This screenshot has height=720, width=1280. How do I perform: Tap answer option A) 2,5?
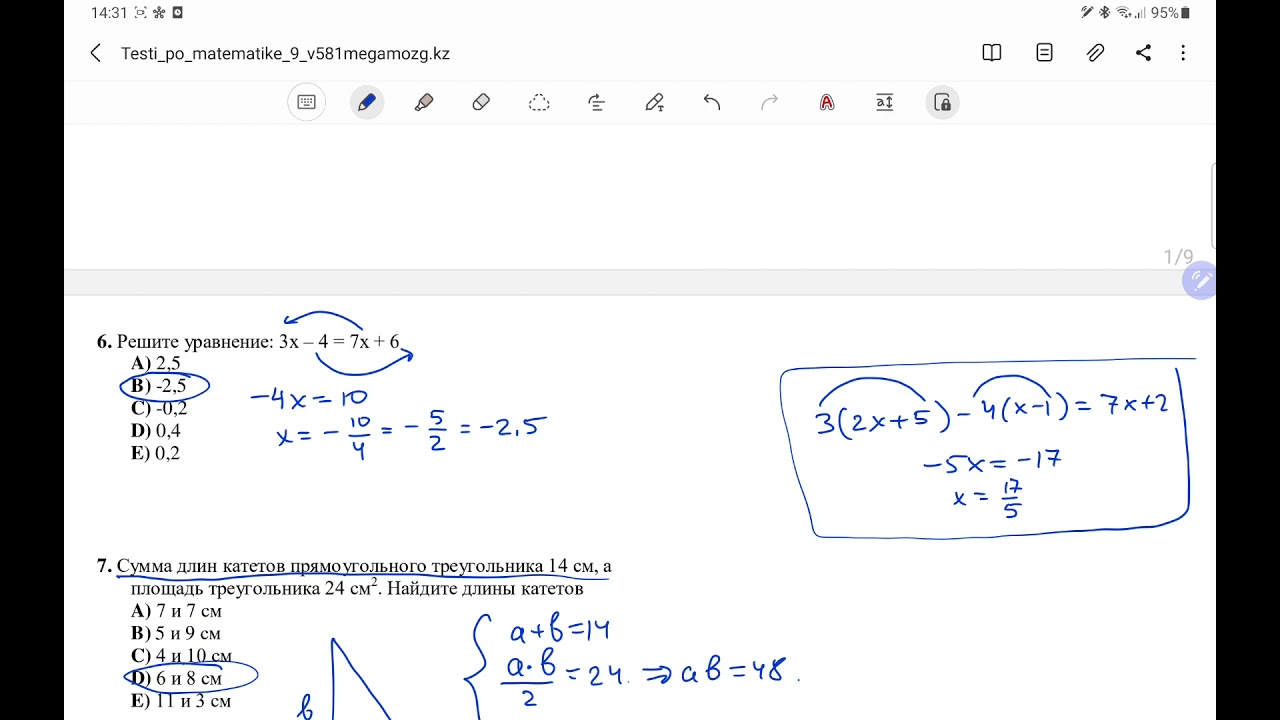pyautogui.click(x=155, y=364)
